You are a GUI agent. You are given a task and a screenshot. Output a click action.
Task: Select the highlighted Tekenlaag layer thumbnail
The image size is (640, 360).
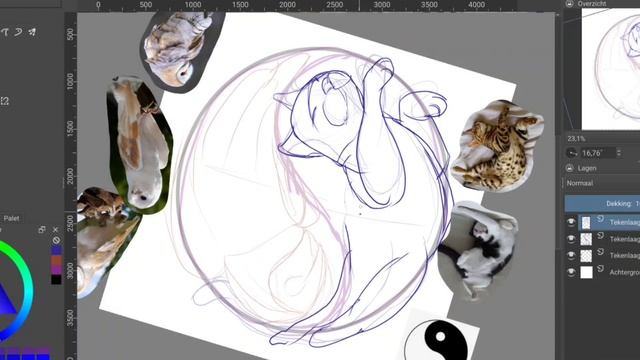(x=586, y=222)
